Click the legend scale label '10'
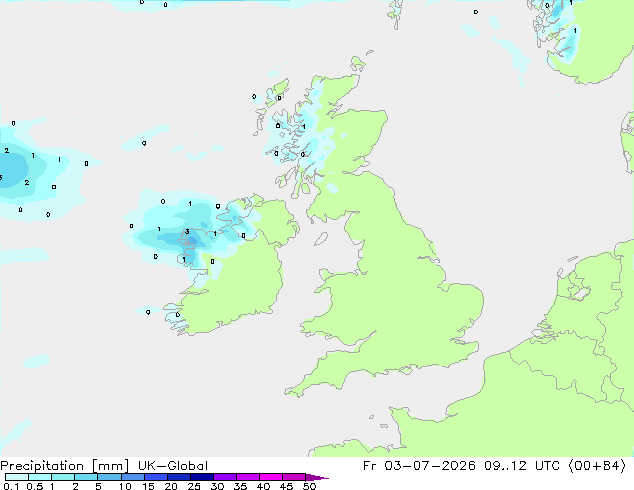The height and width of the screenshot is (490, 634). point(125,486)
